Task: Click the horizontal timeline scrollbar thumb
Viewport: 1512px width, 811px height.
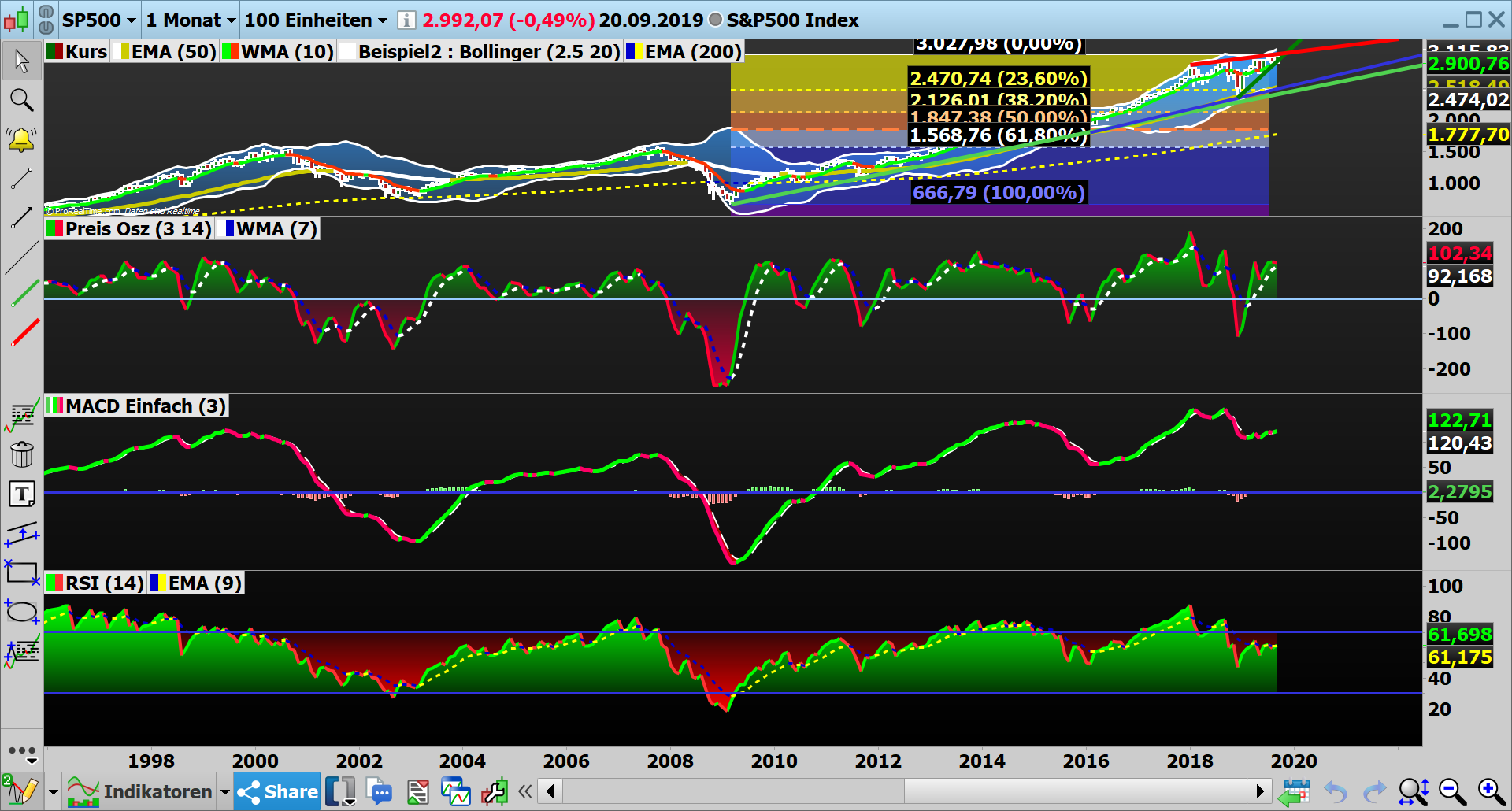Action: coord(1076,791)
